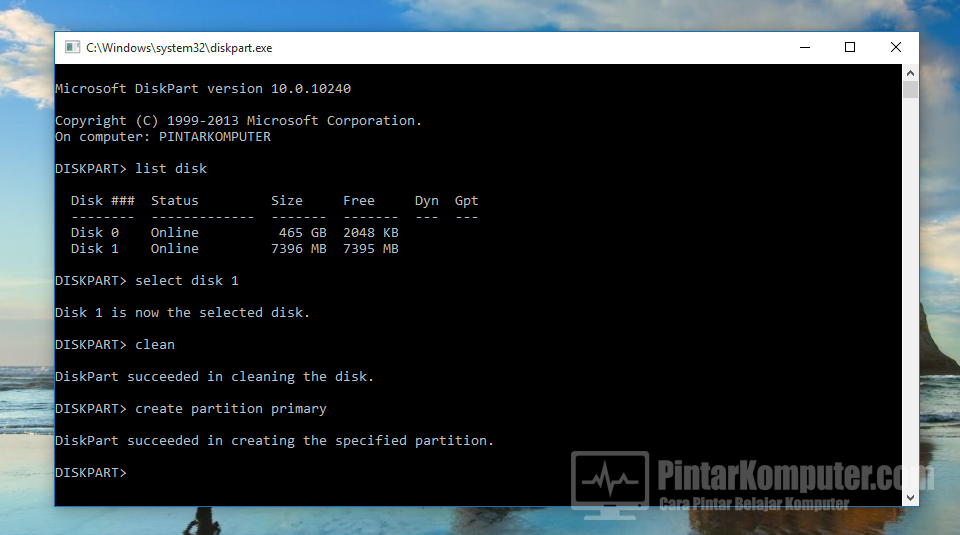The width and height of the screenshot is (960, 535).
Task: Click the vertical scrollbar thumb
Action: click(910, 89)
